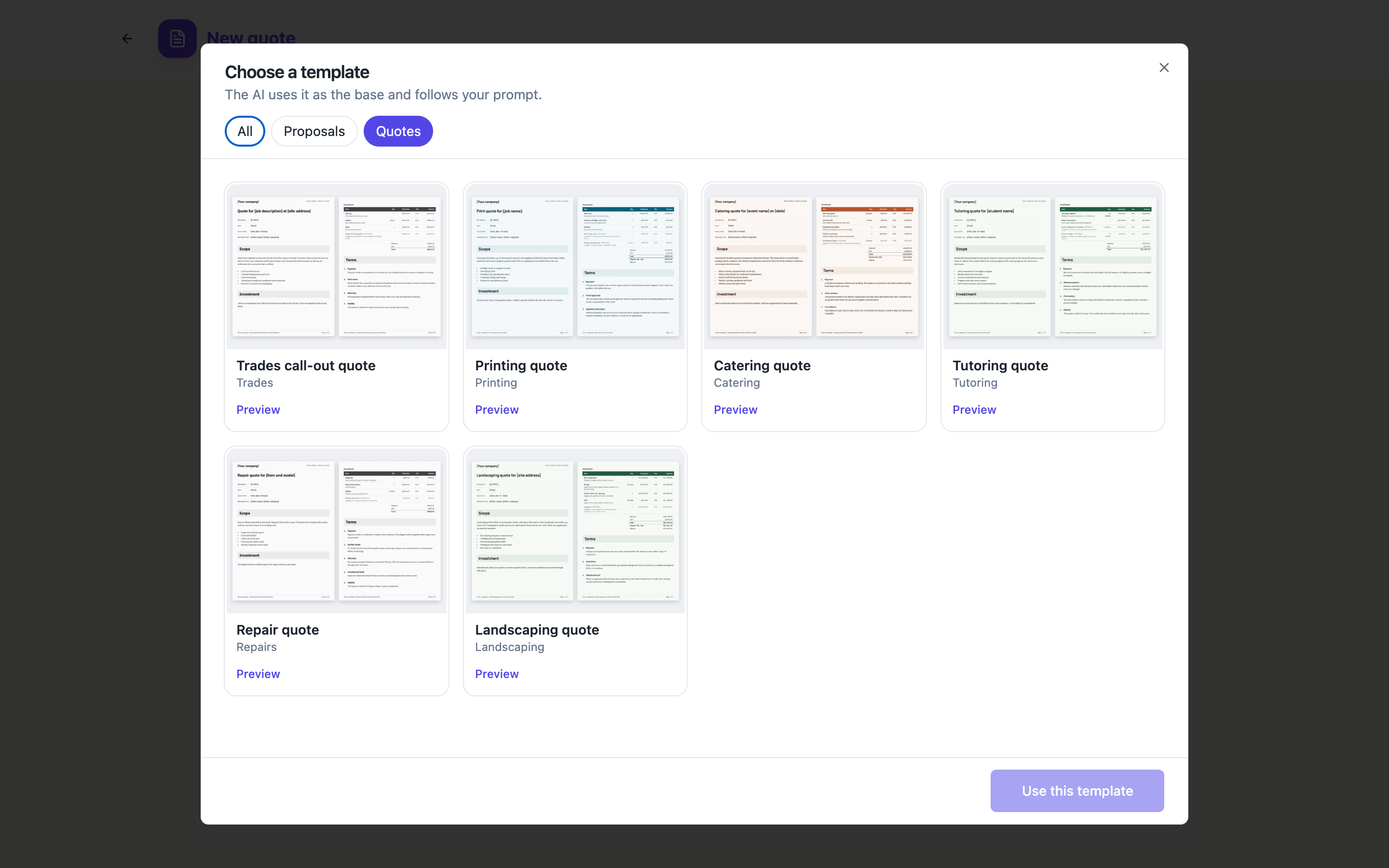The height and width of the screenshot is (868, 1389).
Task: Preview the Trades call-out quote
Action: pyautogui.click(x=259, y=409)
